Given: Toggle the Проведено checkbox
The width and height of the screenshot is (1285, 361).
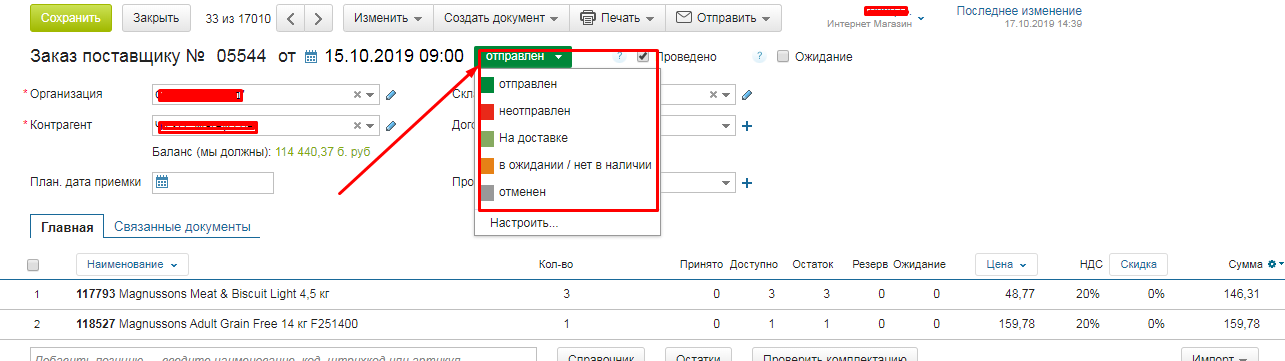Looking at the screenshot, I should 643,57.
